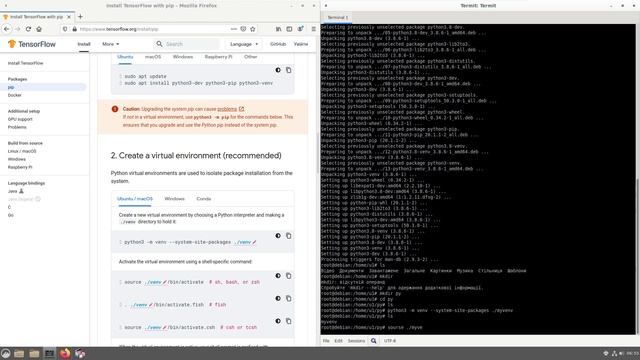The height and width of the screenshot is (360, 640).
Task: Switch to the macOS tab
Action: [153, 57]
